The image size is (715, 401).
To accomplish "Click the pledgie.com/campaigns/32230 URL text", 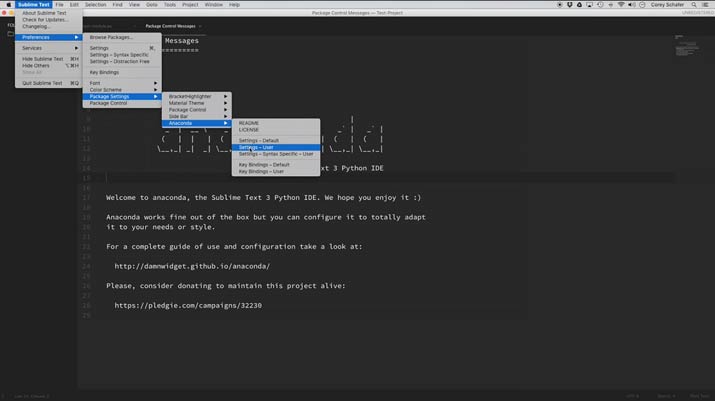I will click(188, 305).
